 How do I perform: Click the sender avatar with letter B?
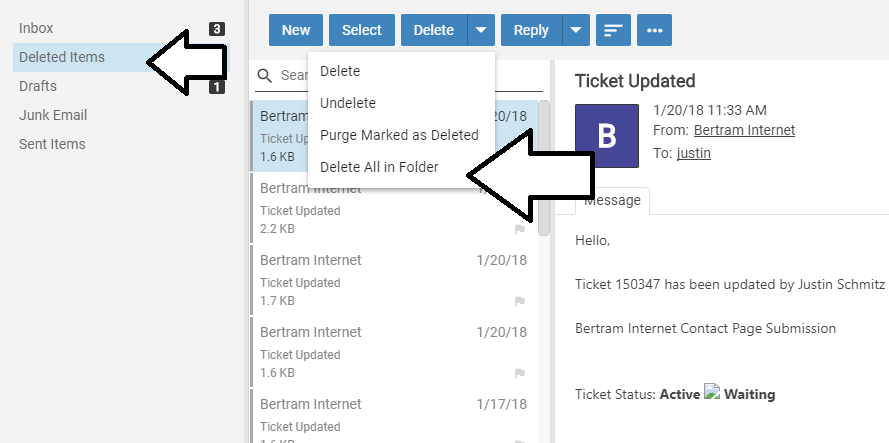coord(607,135)
